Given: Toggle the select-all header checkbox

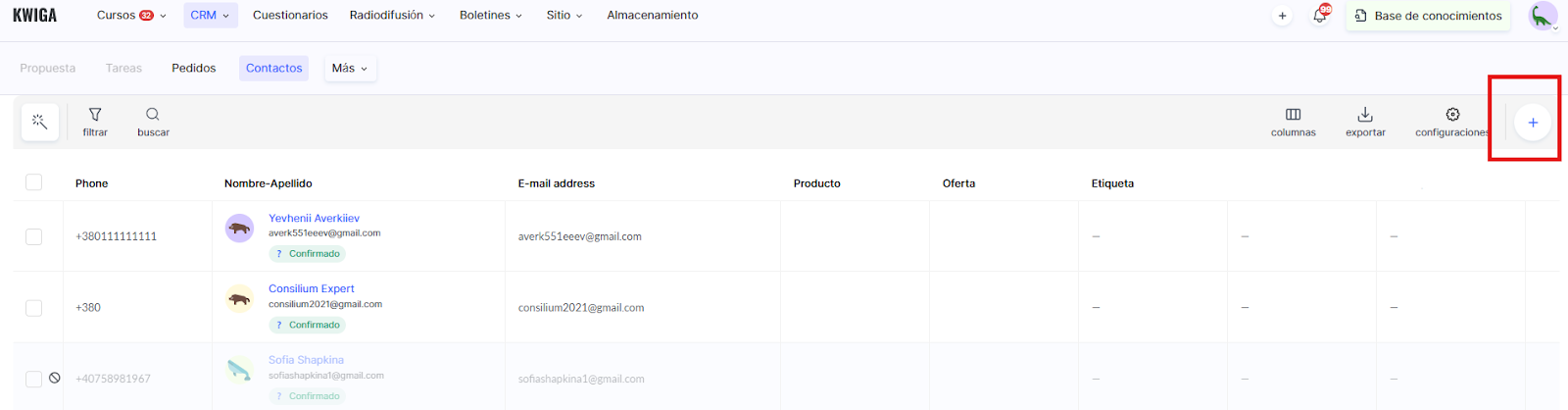Looking at the screenshot, I should [x=34, y=182].
